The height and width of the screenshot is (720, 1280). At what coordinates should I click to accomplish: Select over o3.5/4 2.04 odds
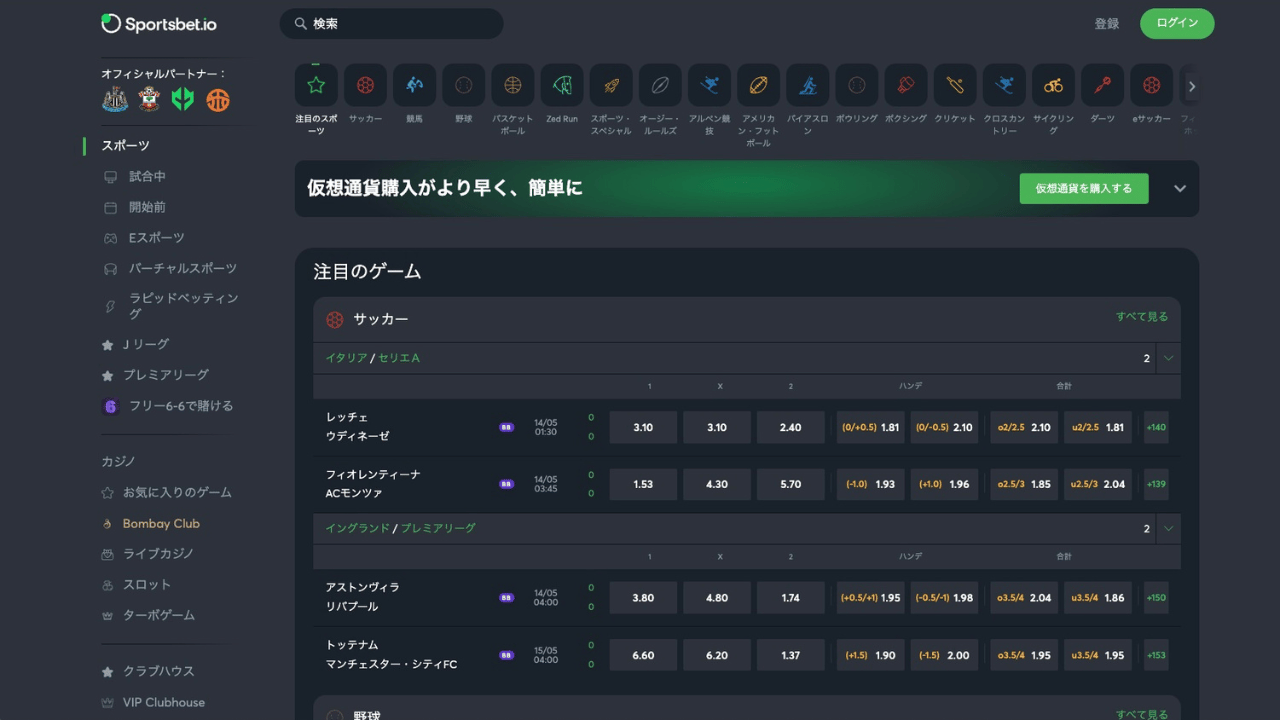[x=1024, y=598]
